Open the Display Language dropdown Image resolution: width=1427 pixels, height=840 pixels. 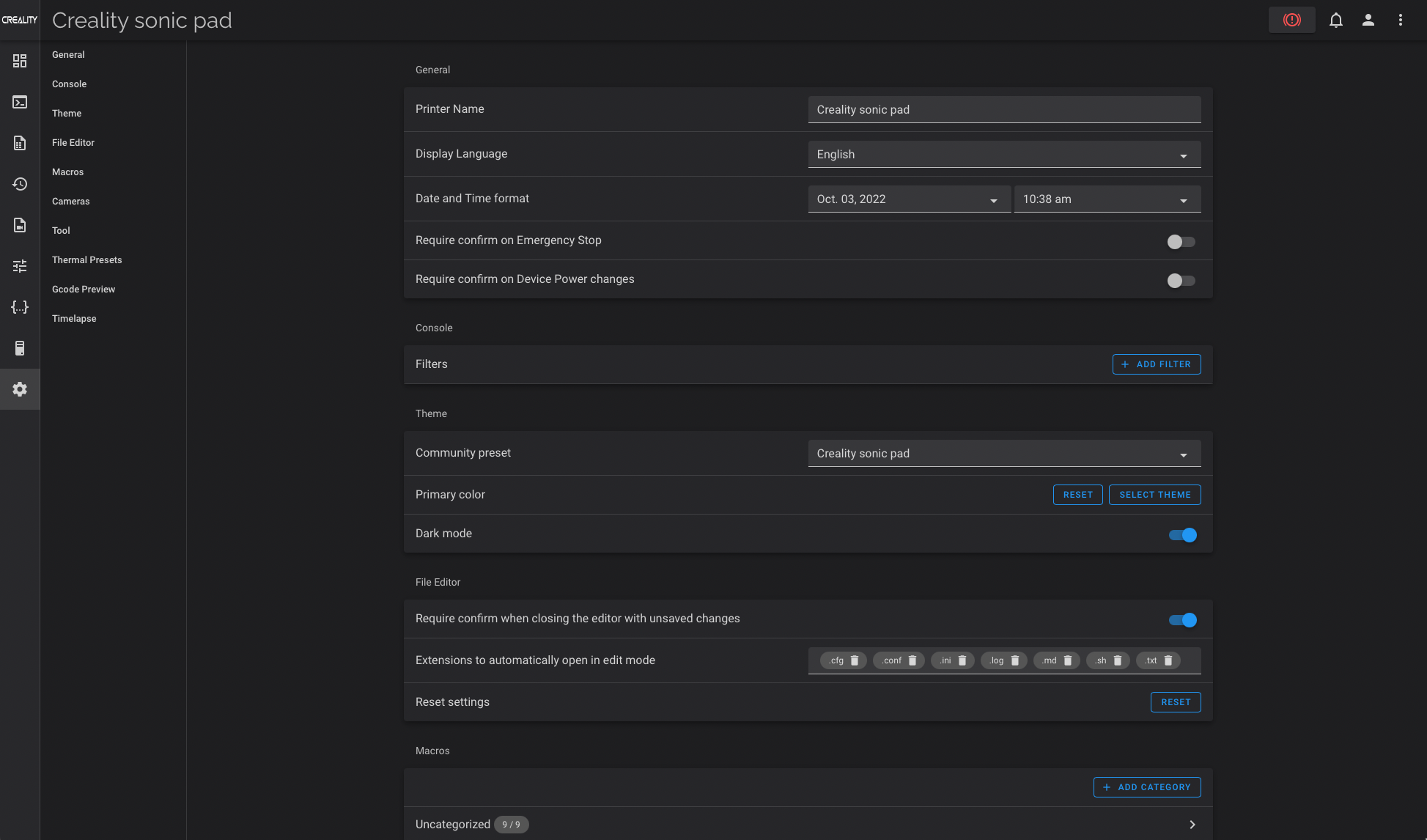click(x=1004, y=154)
